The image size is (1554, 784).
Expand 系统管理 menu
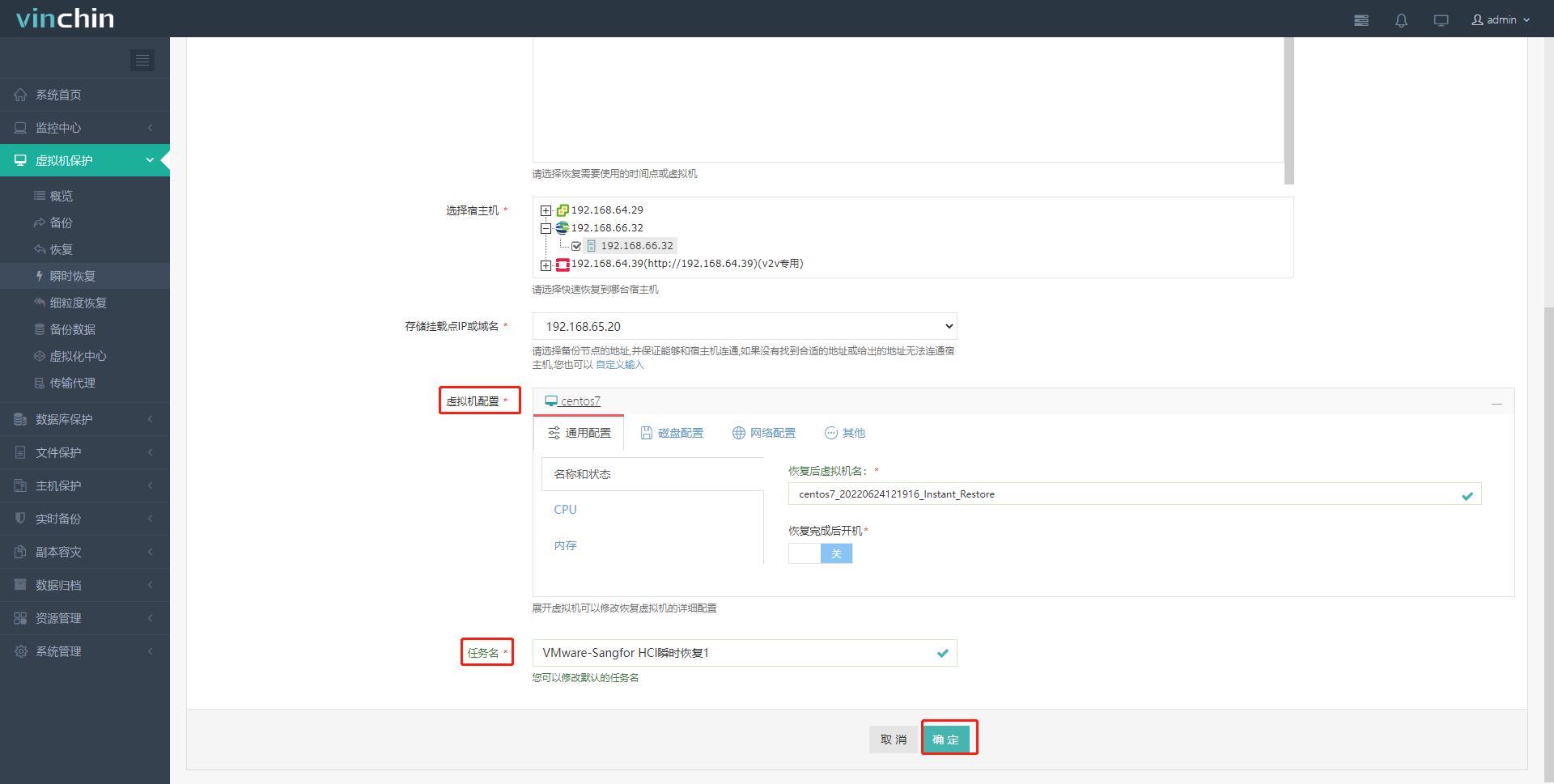[x=85, y=651]
